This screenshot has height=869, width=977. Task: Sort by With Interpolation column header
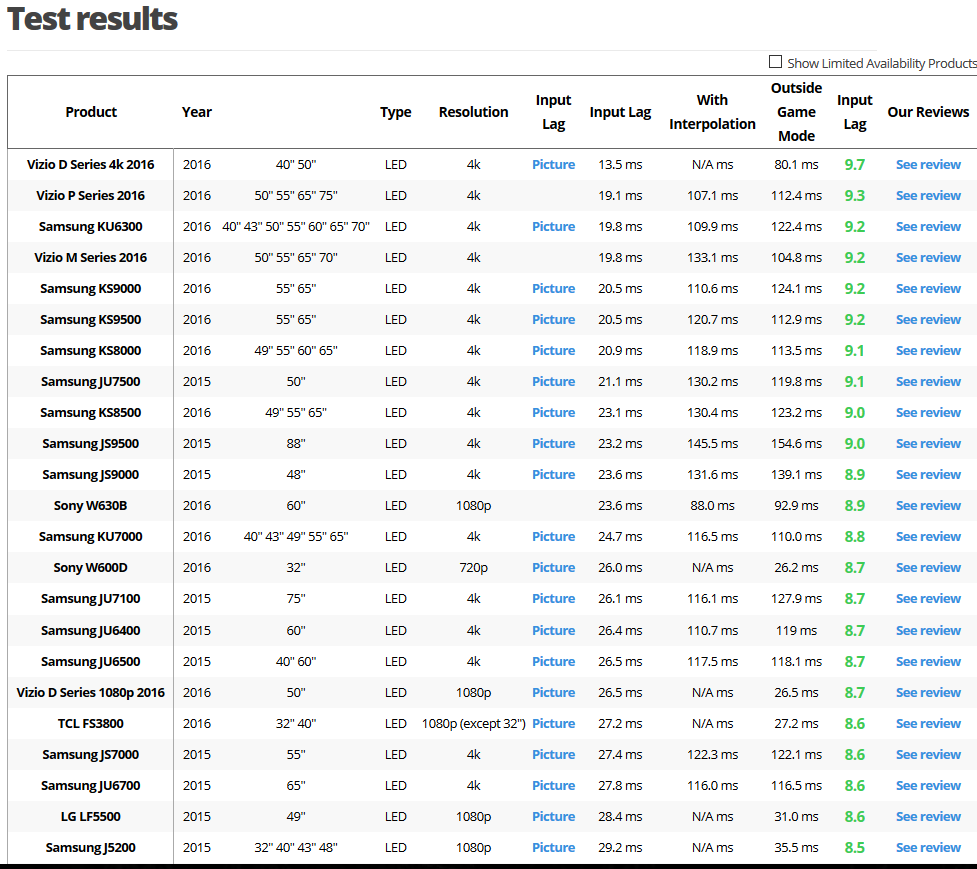(x=712, y=112)
